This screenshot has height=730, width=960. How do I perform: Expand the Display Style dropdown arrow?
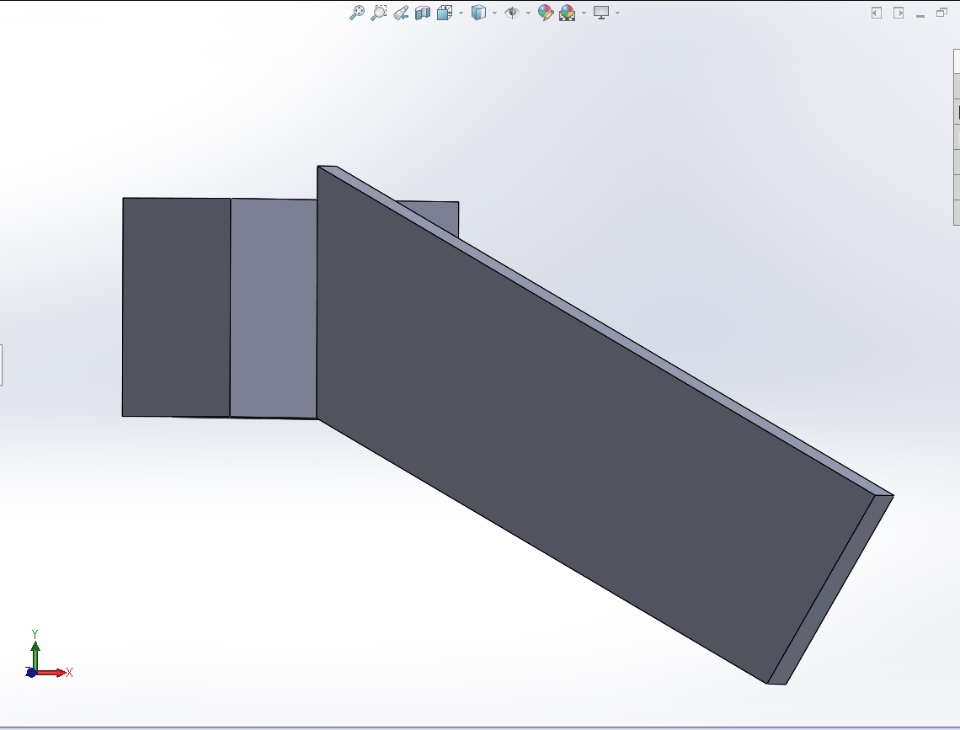[495, 13]
